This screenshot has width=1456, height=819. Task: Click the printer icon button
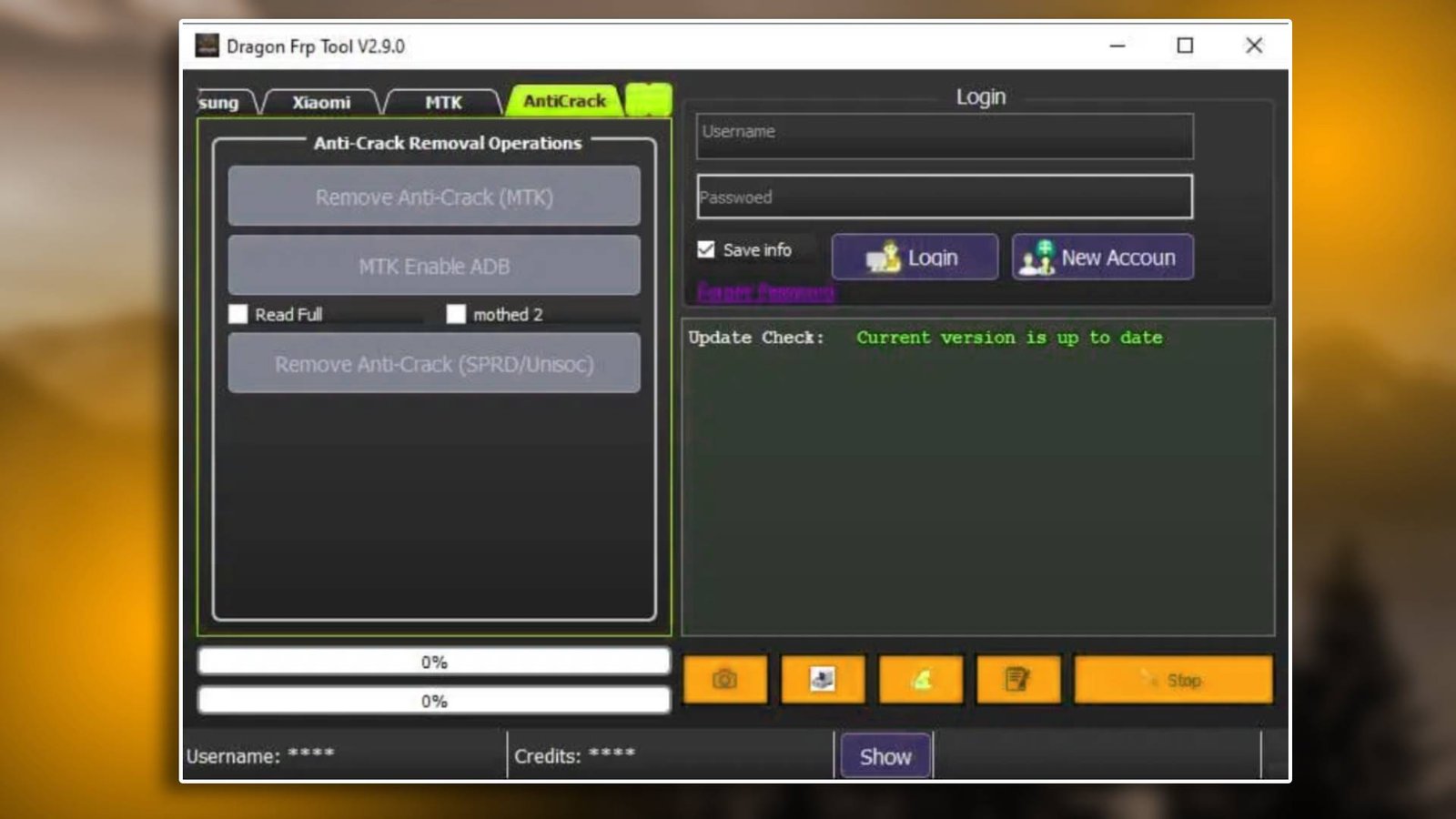tap(822, 678)
